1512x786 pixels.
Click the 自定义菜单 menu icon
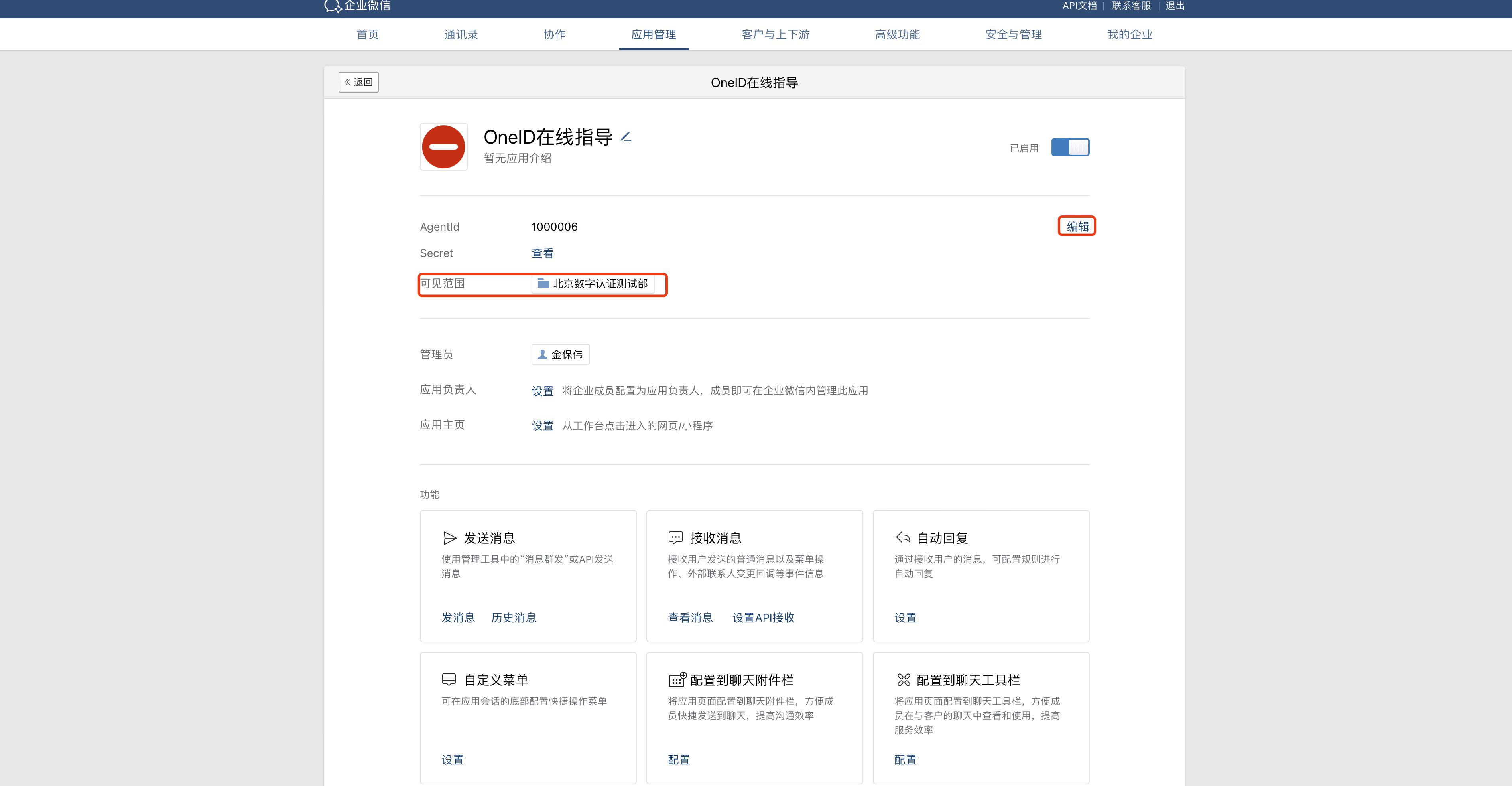[449, 680]
